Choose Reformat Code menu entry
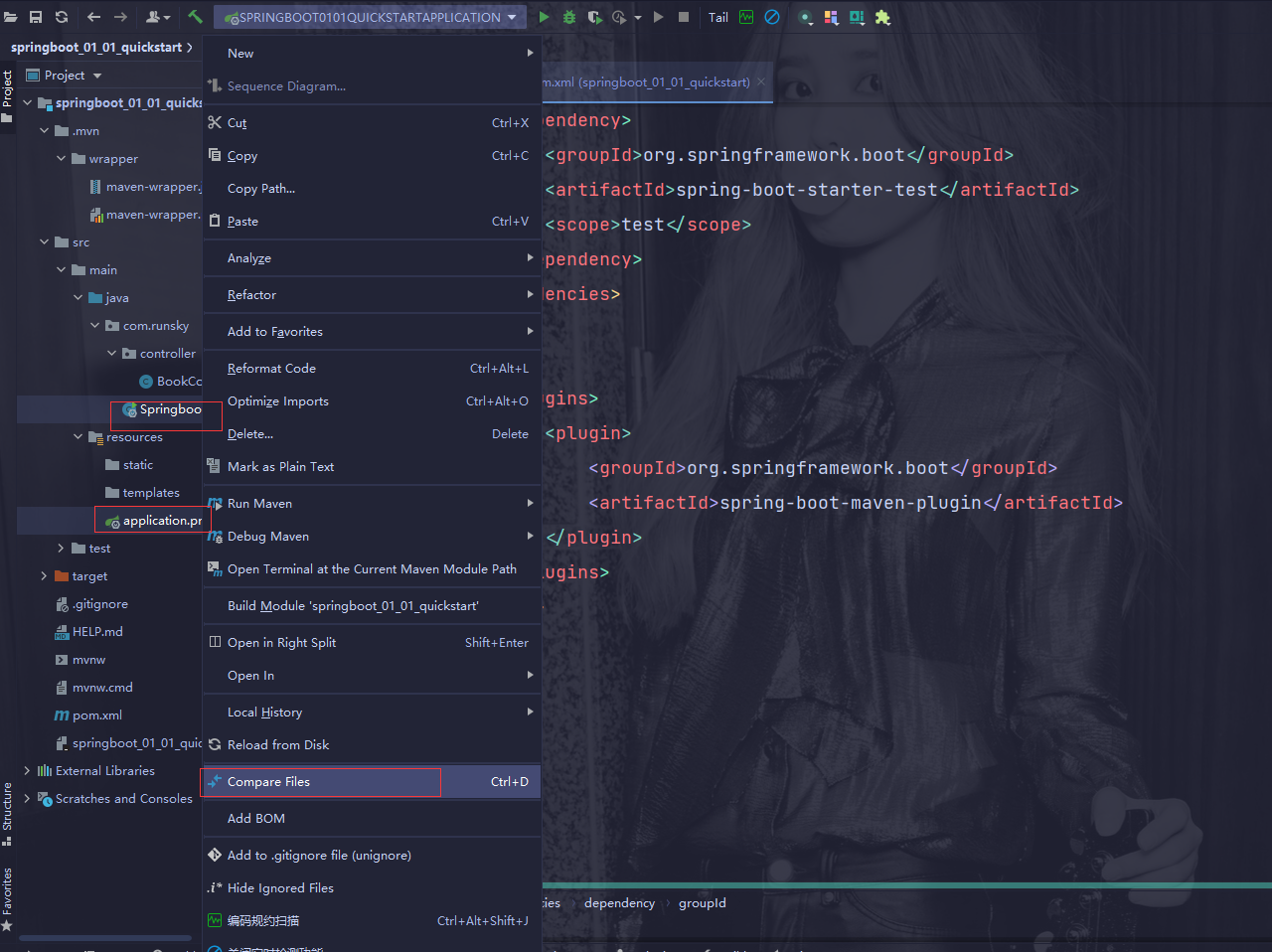Screen dimensions: 1272x952 click(372, 369)
